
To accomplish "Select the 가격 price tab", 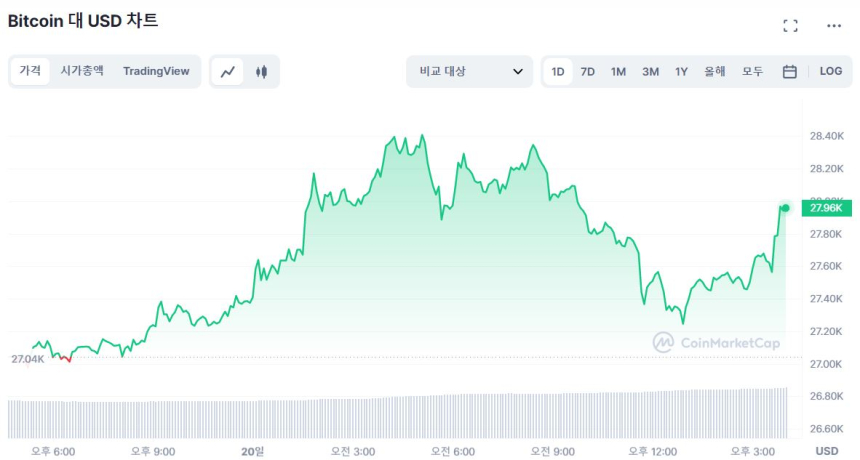I will coord(30,71).
